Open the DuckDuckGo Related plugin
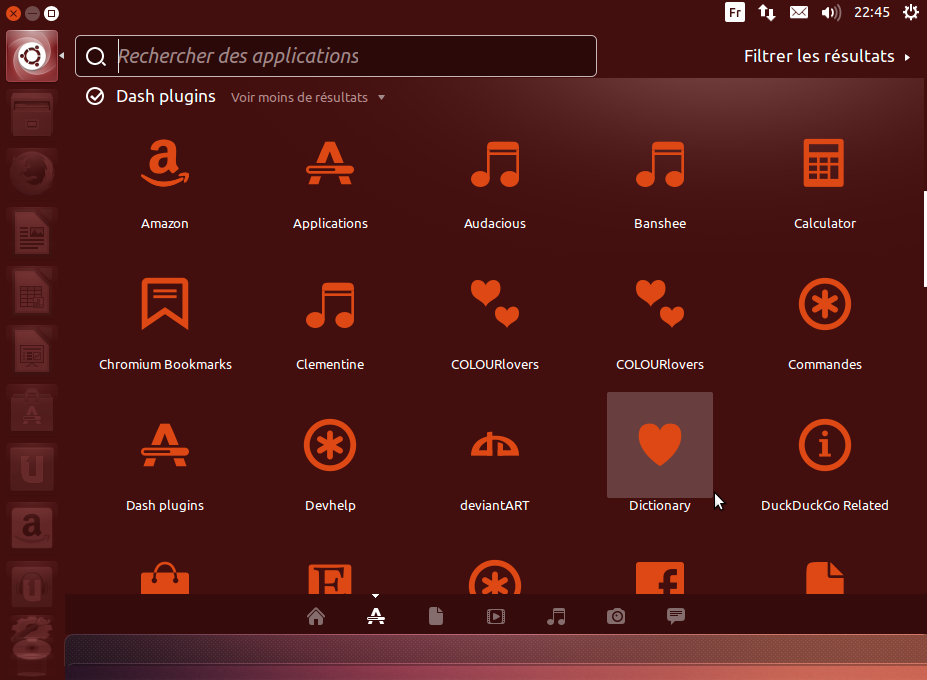The width and height of the screenshot is (927, 680). 825,465
